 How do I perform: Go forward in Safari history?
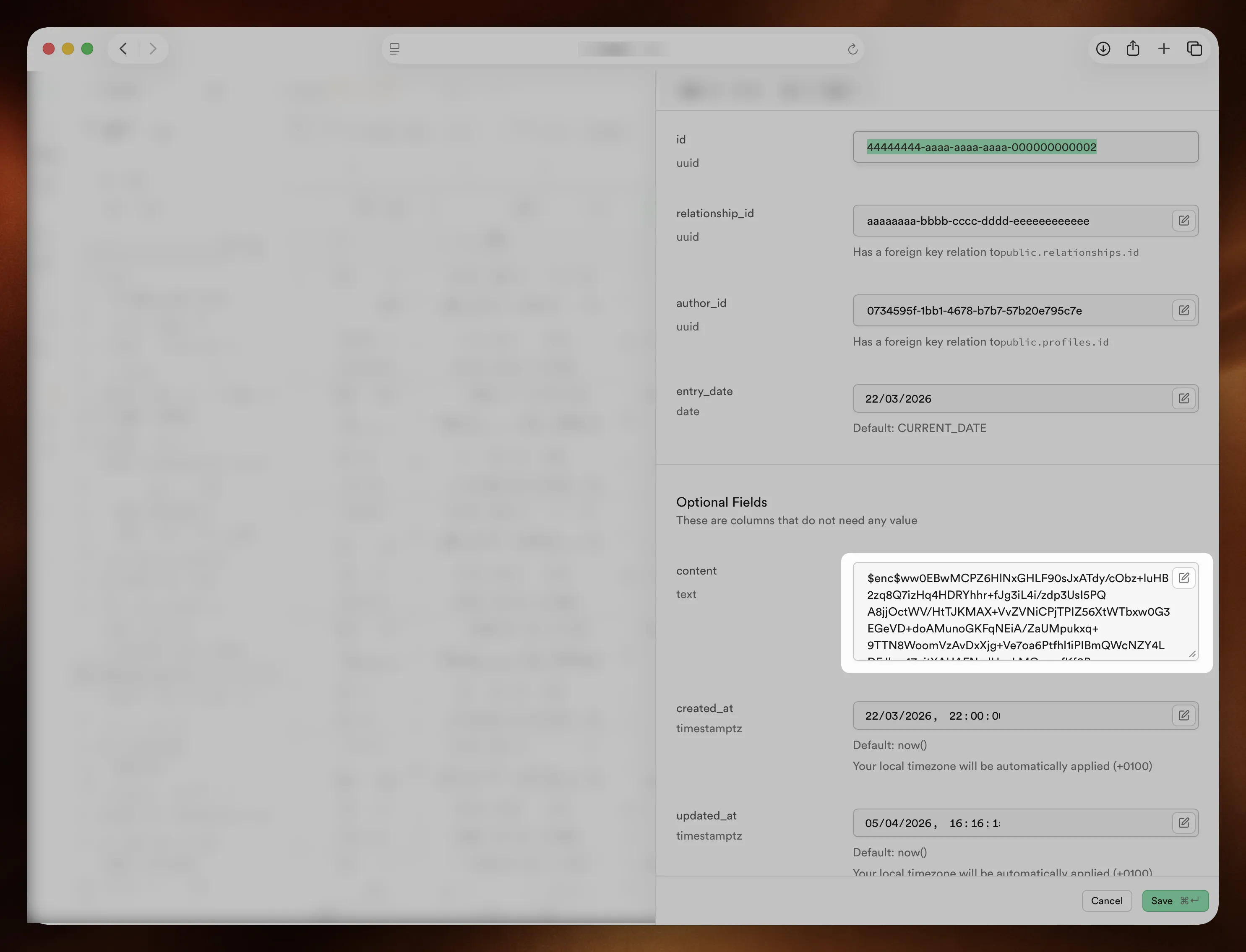(152, 49)
